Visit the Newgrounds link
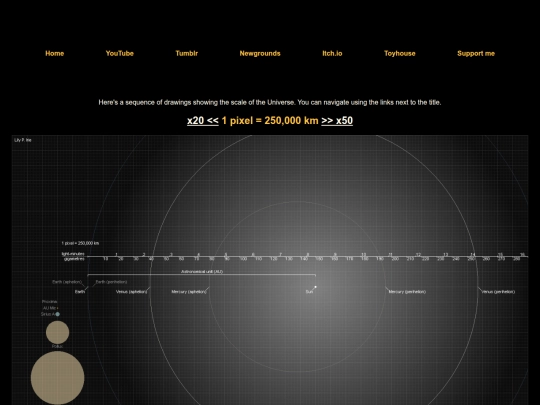The width and height of the screenshot is (540, 405). tap(260, 53)
